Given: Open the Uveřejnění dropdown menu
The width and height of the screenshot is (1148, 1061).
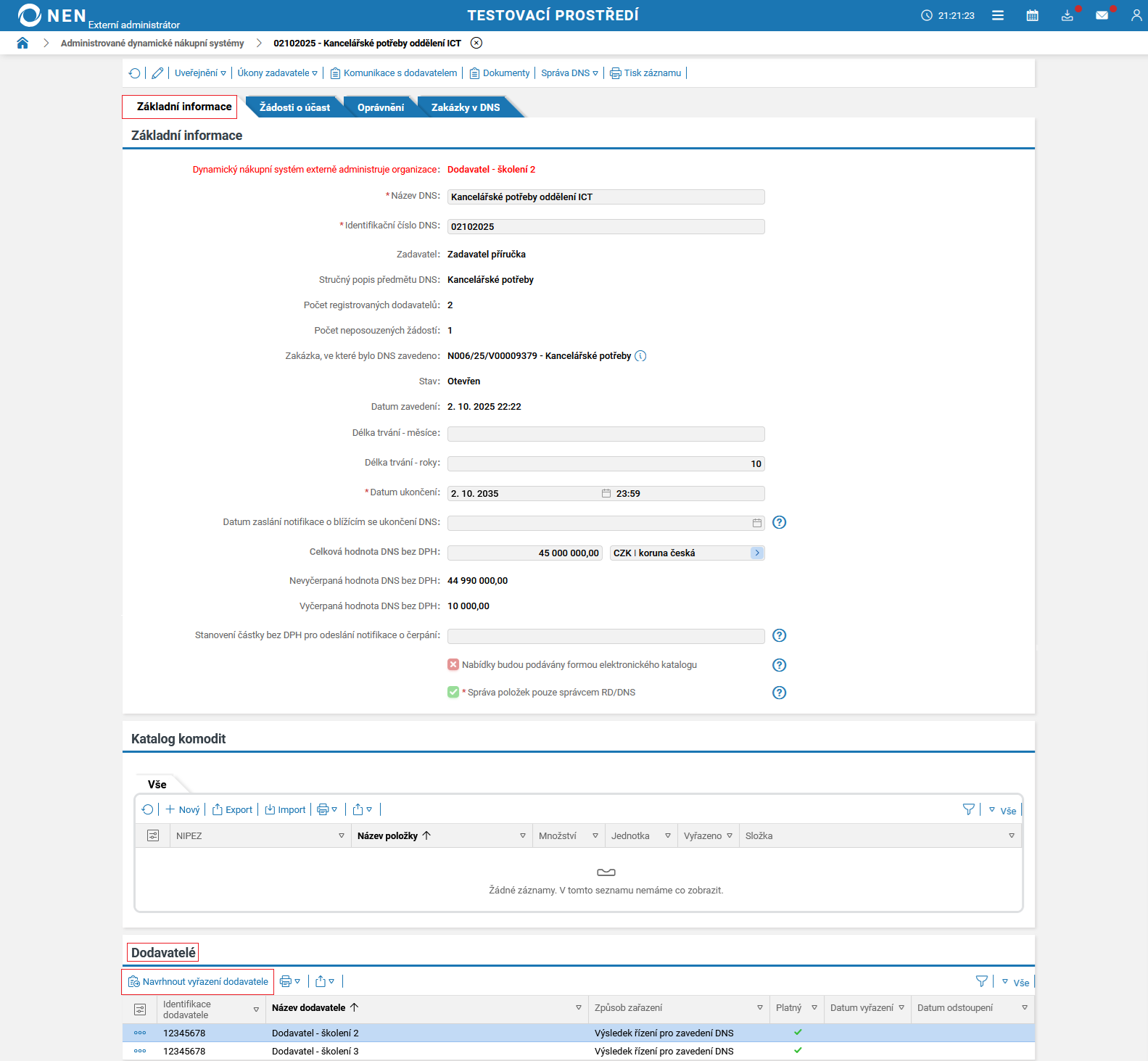Looking at the screenshot, I should pos(200,73).
